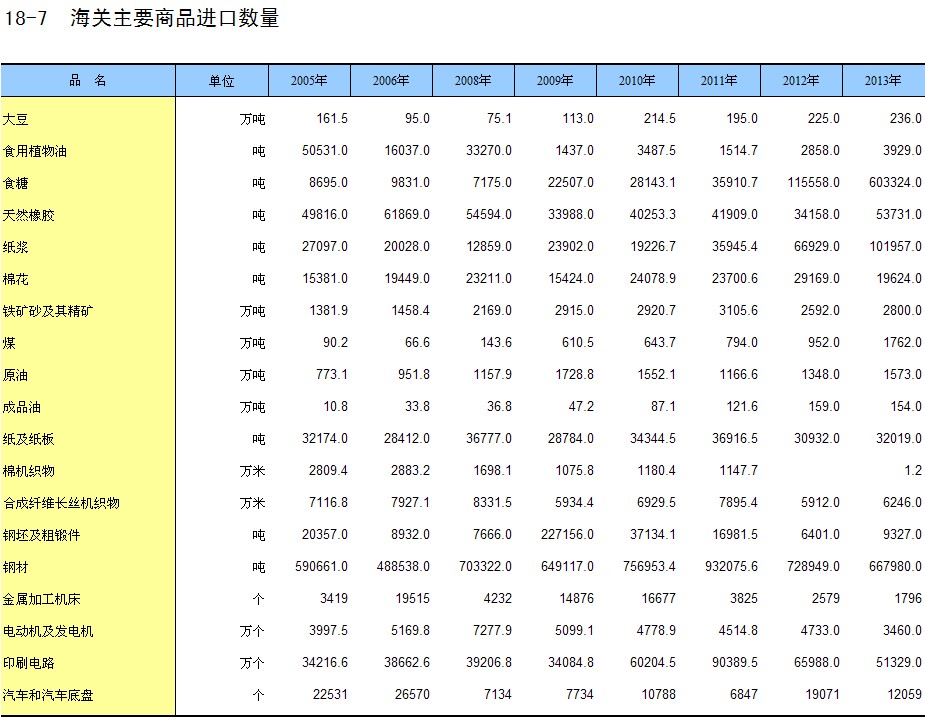The image size is (925, 717).
Task: Click the 食用植物油 row label
Action: [35, 151]
